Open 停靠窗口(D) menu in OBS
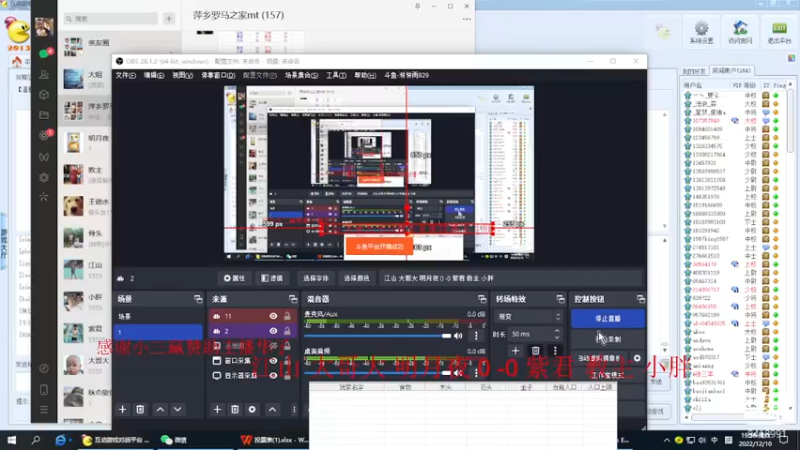This screenshot has width=800, height=450. (x=218, y=76)
